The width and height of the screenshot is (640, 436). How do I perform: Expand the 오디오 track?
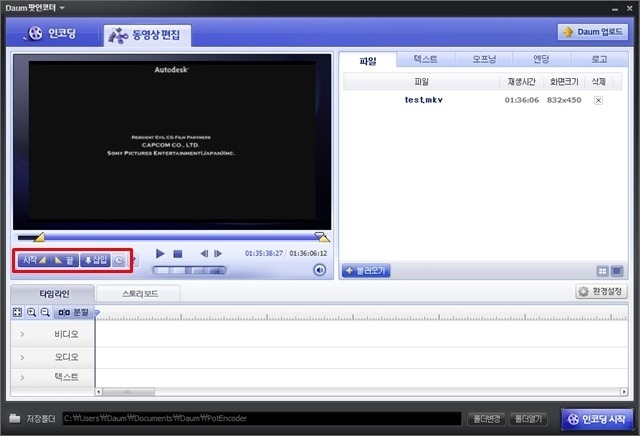point(22,357)
